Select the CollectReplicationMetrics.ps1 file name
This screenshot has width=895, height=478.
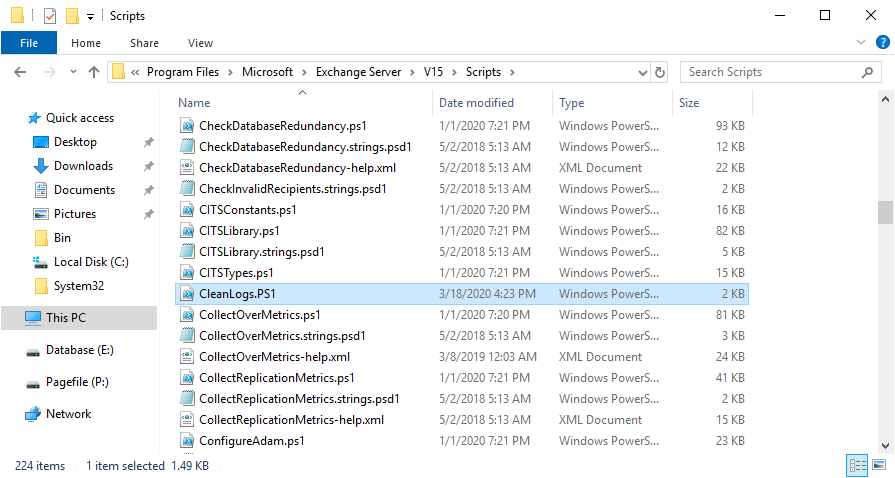click(x=277, y=378)
